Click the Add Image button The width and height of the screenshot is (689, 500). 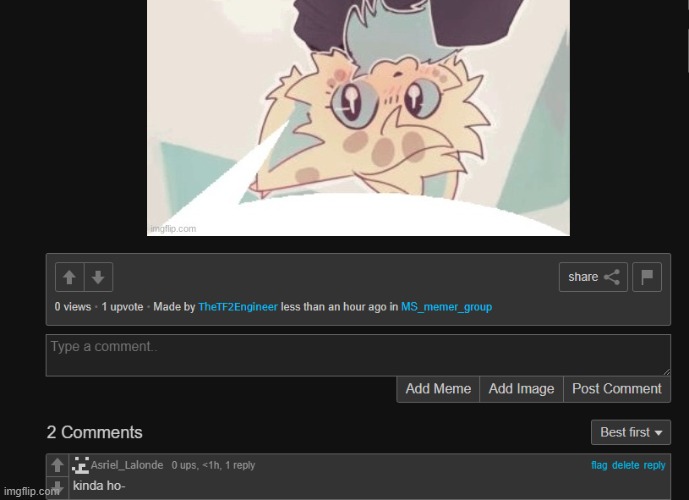[x=522, y=389]
